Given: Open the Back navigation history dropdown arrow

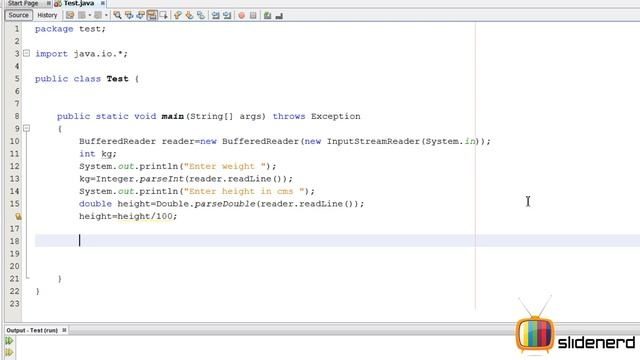Looking at the screenshot, I should (x=90, y=16).
